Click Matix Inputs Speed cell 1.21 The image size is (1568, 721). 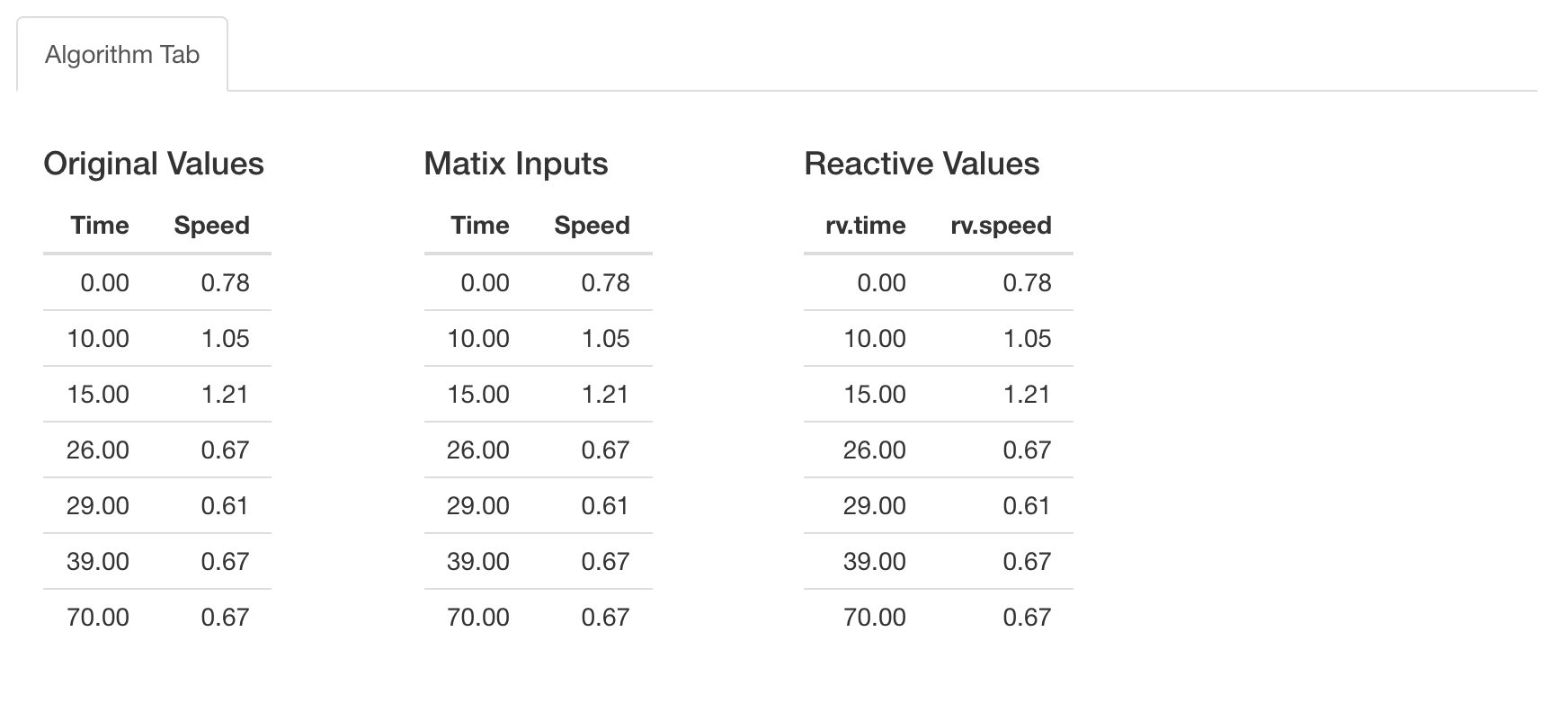point(605,395)
